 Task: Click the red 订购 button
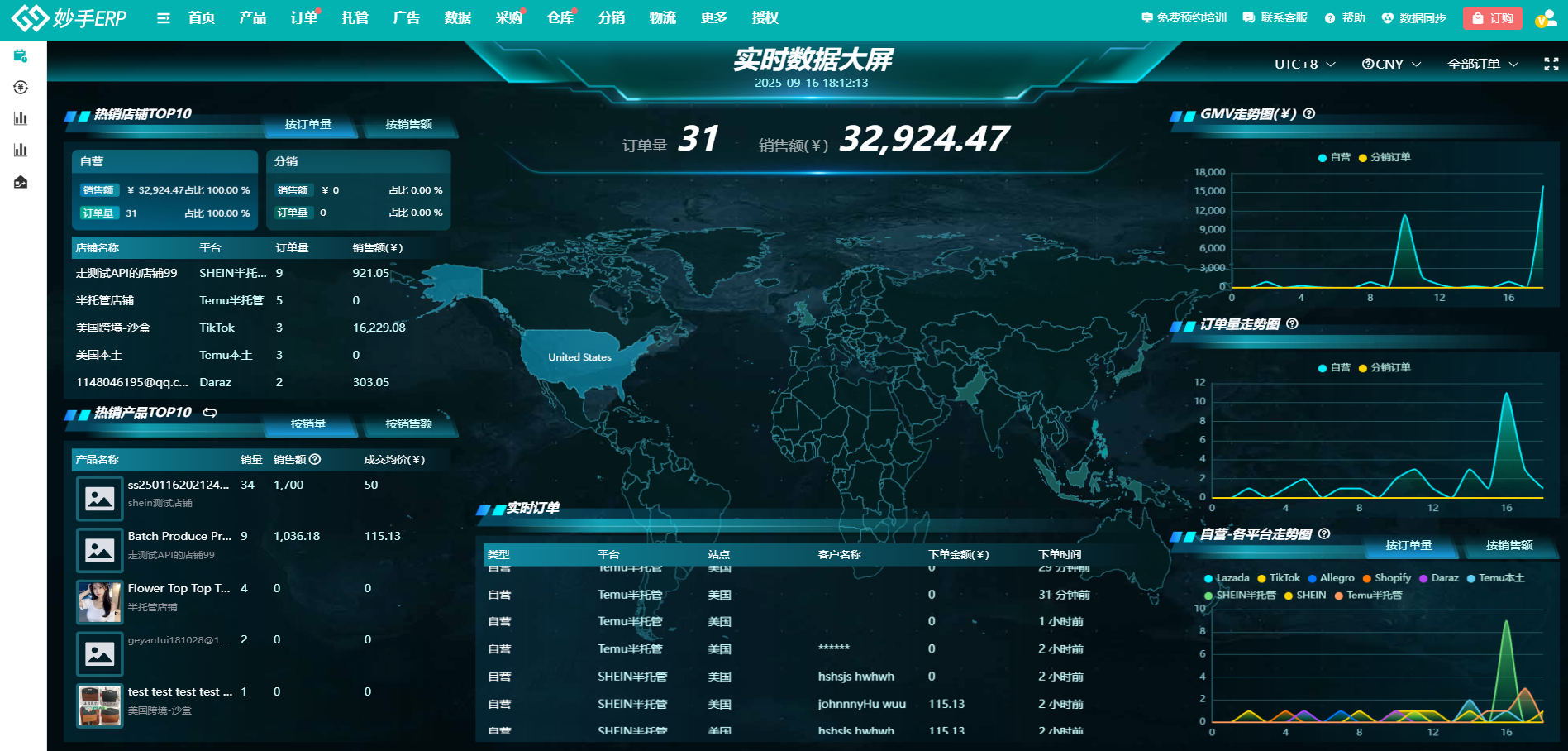point(1493,18)
